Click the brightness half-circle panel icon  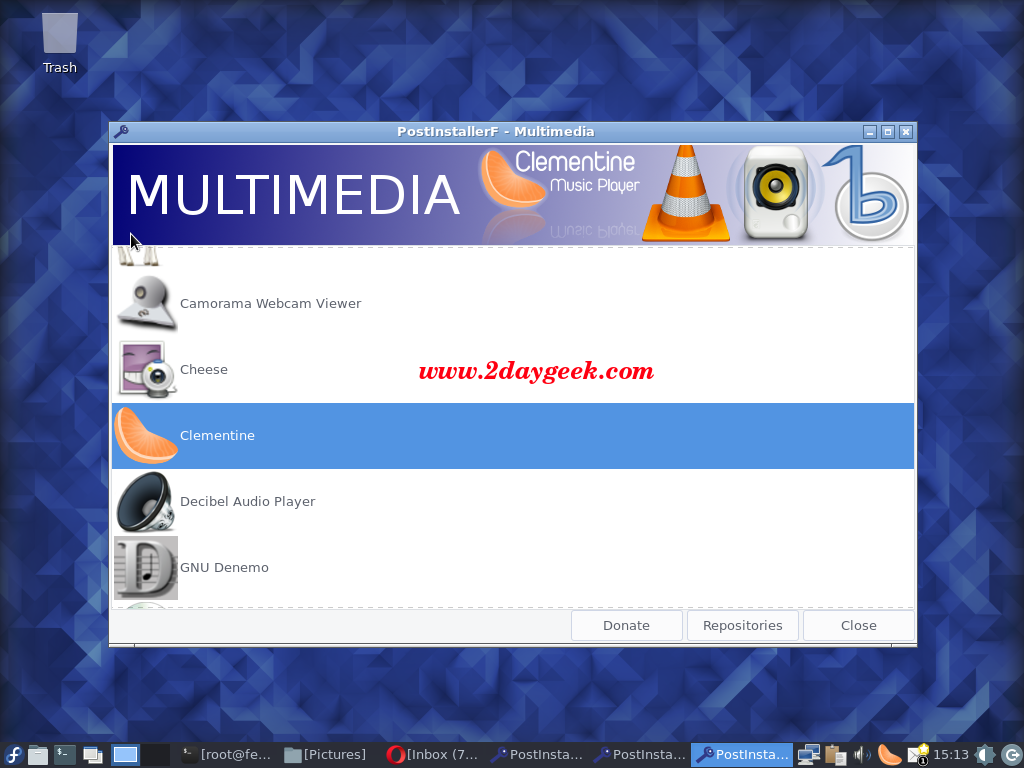click(x=984, y=755)
